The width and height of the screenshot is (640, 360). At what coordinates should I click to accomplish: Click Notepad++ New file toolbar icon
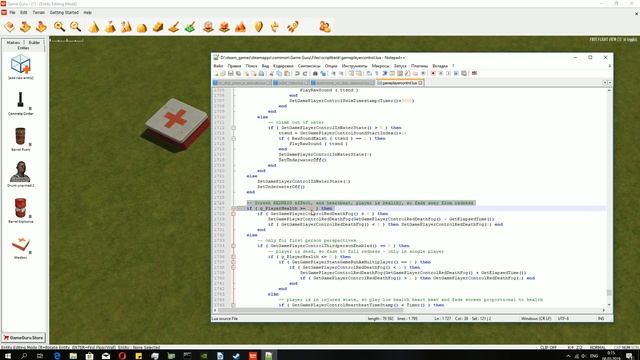pos(216,73)
